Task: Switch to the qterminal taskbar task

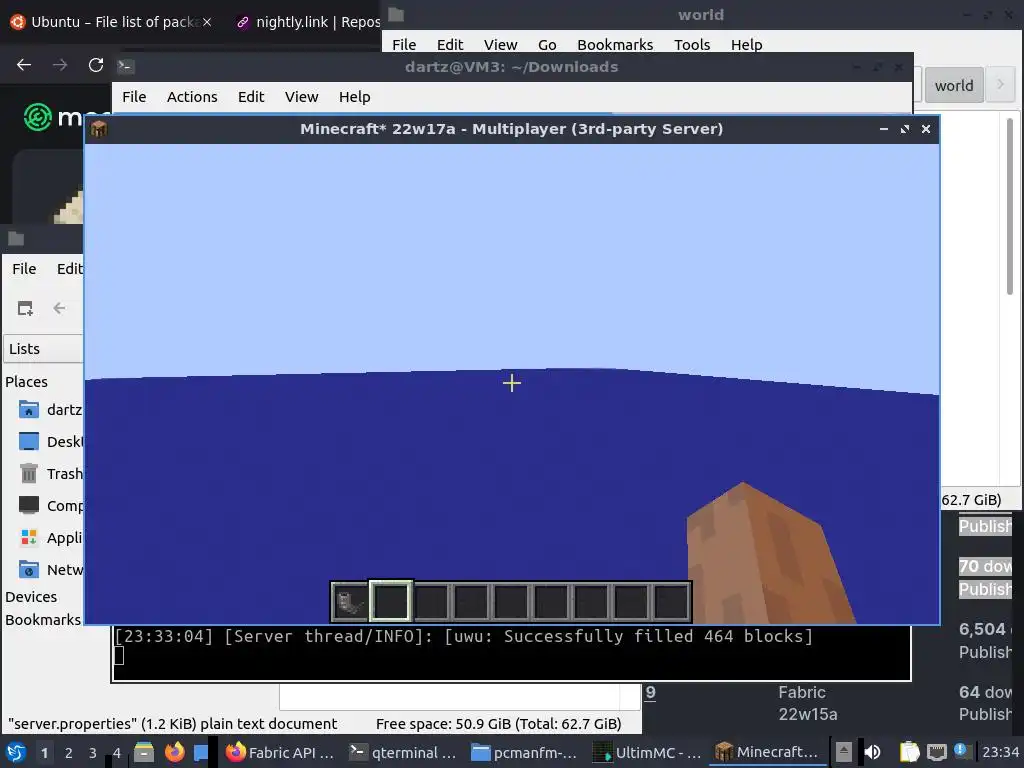Action: point(402,752)
